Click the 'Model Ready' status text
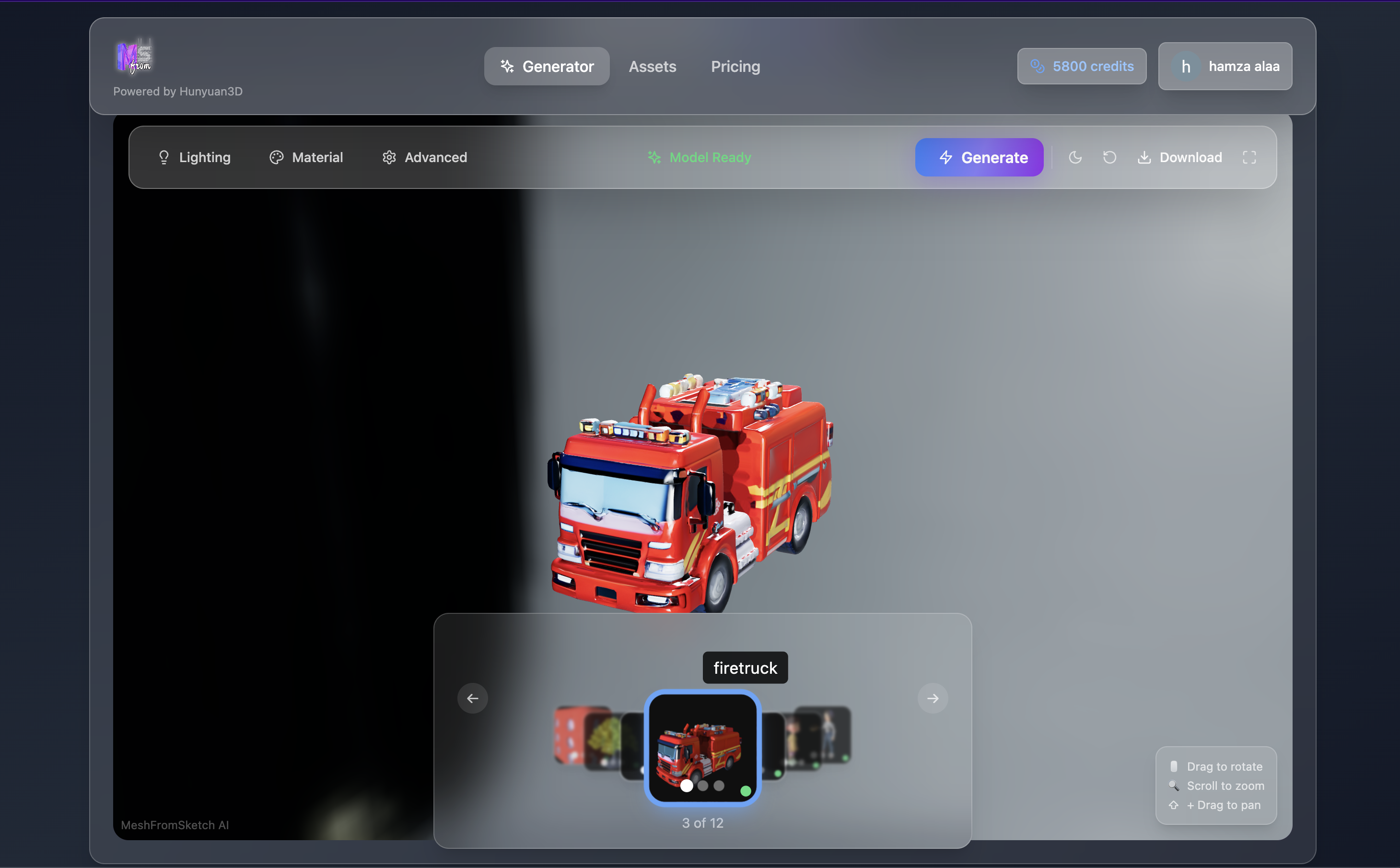Screen dimensions: 1400x868 coord(711,157)
